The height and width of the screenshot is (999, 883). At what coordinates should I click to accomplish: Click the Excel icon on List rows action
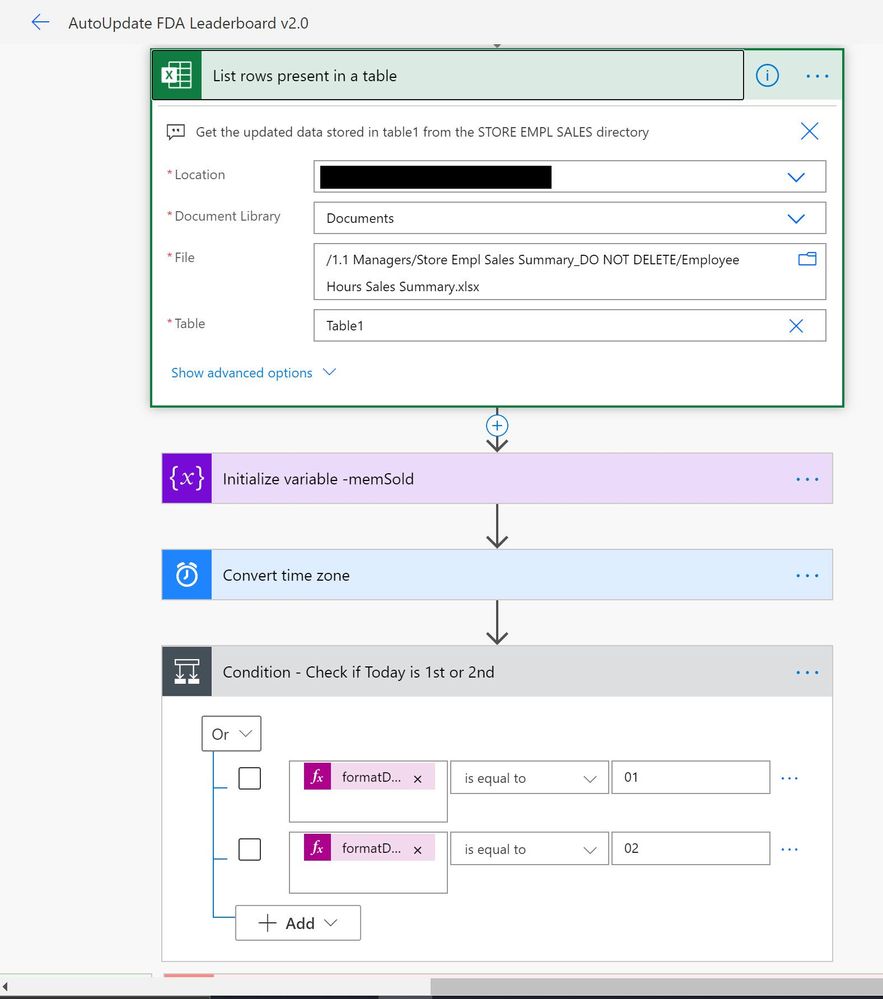point(177,75)
